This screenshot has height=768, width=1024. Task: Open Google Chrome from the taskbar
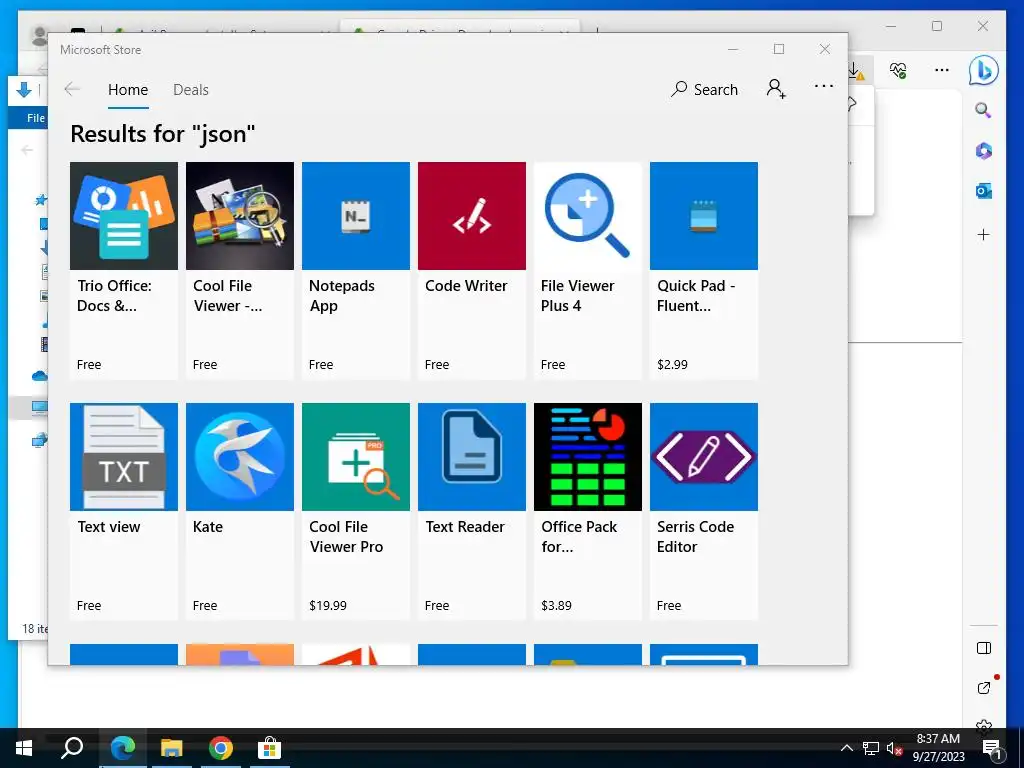tap(221, 748)
